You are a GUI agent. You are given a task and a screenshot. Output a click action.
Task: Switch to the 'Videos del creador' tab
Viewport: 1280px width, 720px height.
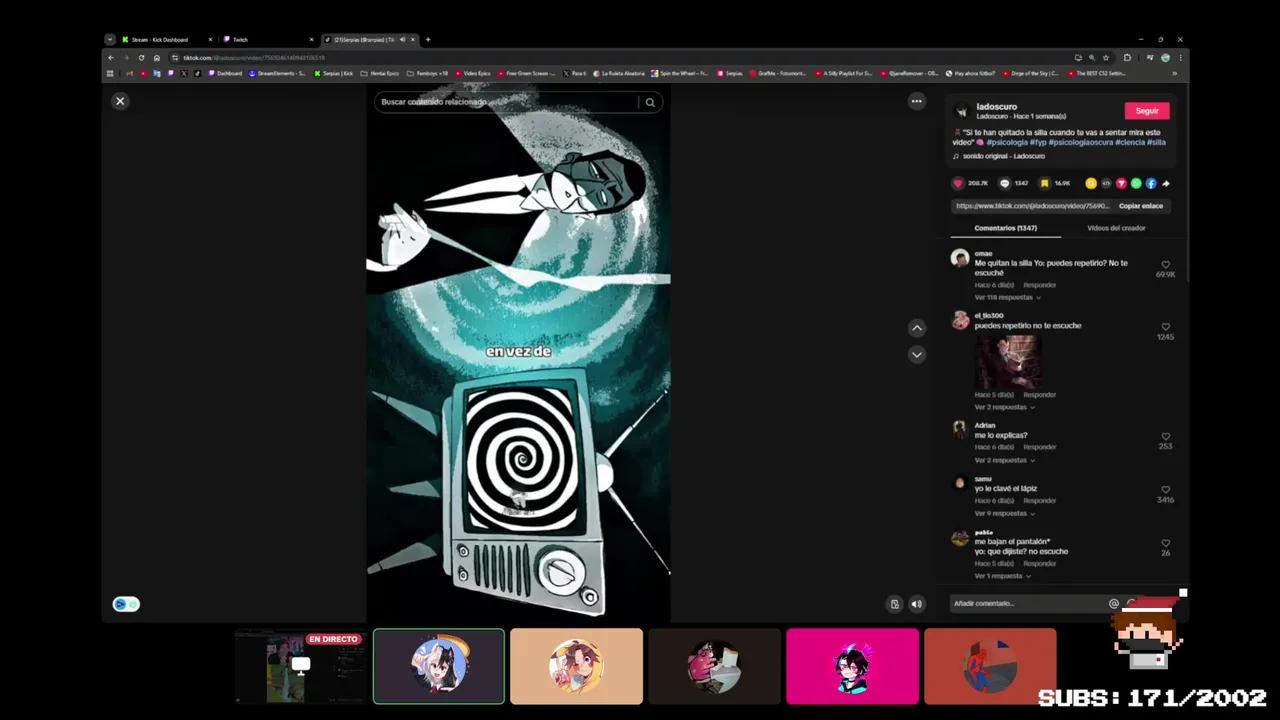1116,228
